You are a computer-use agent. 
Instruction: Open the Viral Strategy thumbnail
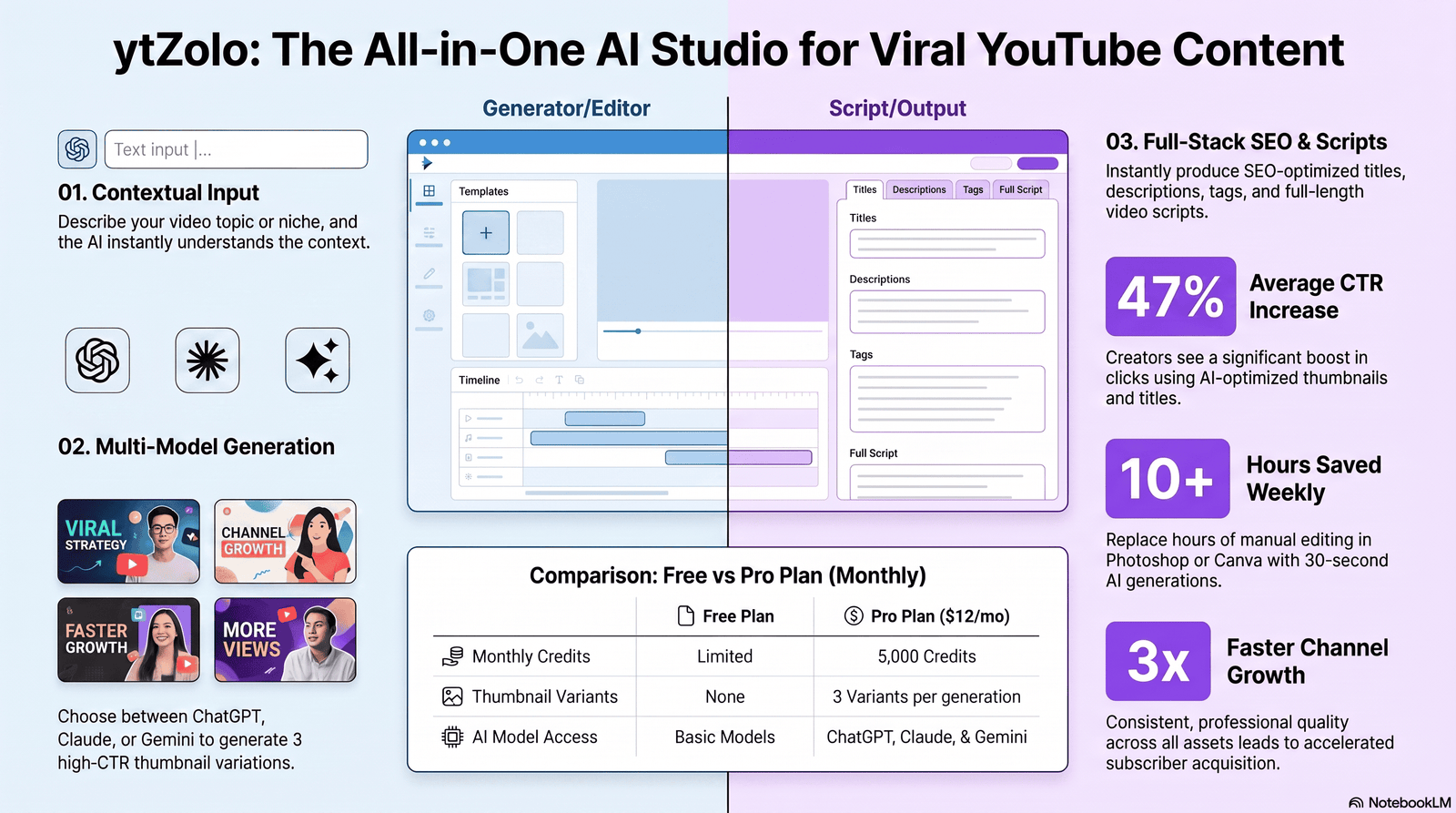(x=128, y=542)
